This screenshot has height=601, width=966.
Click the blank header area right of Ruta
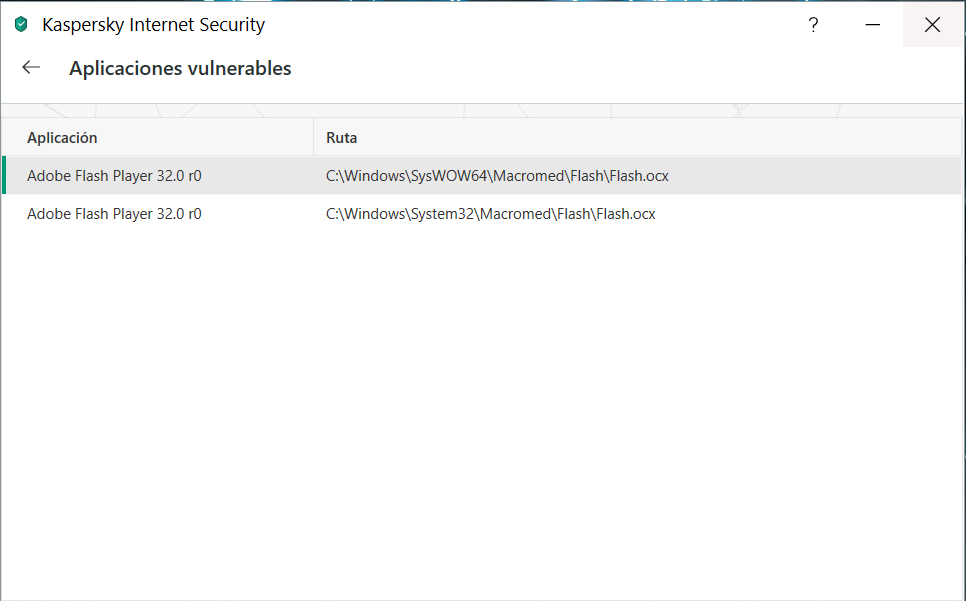click(650, 138)
